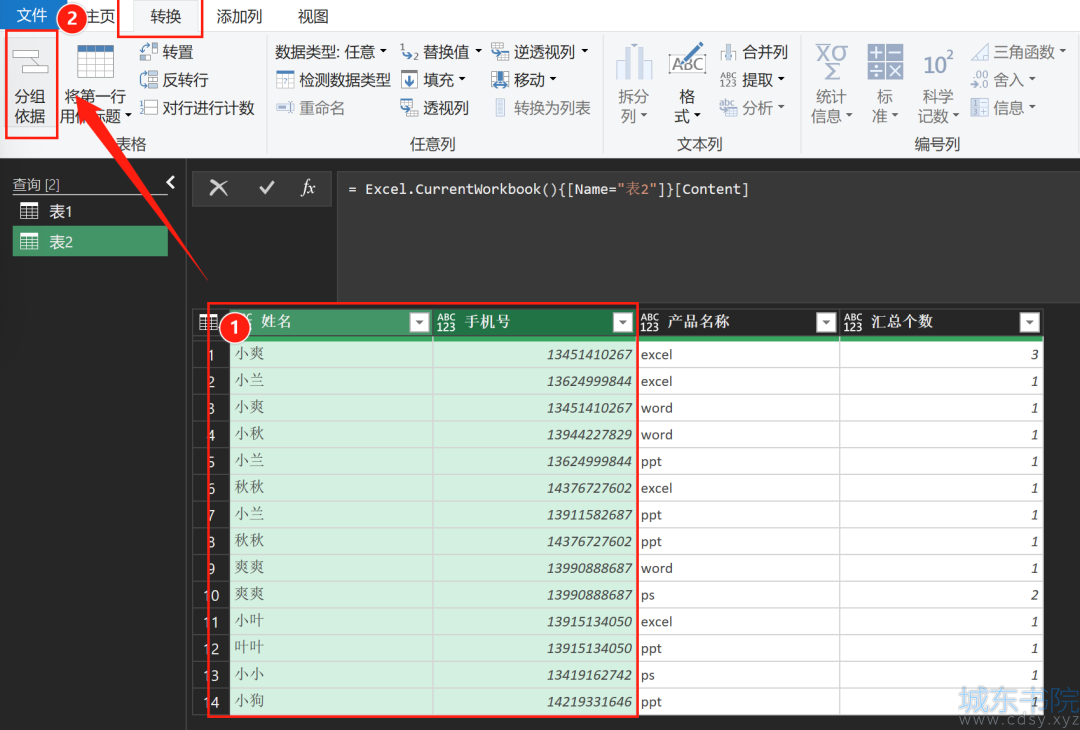Click the 产品名称 column data type icon
Image resolution: width=1080 pixels, height=730 pixels.
[650, 322]
